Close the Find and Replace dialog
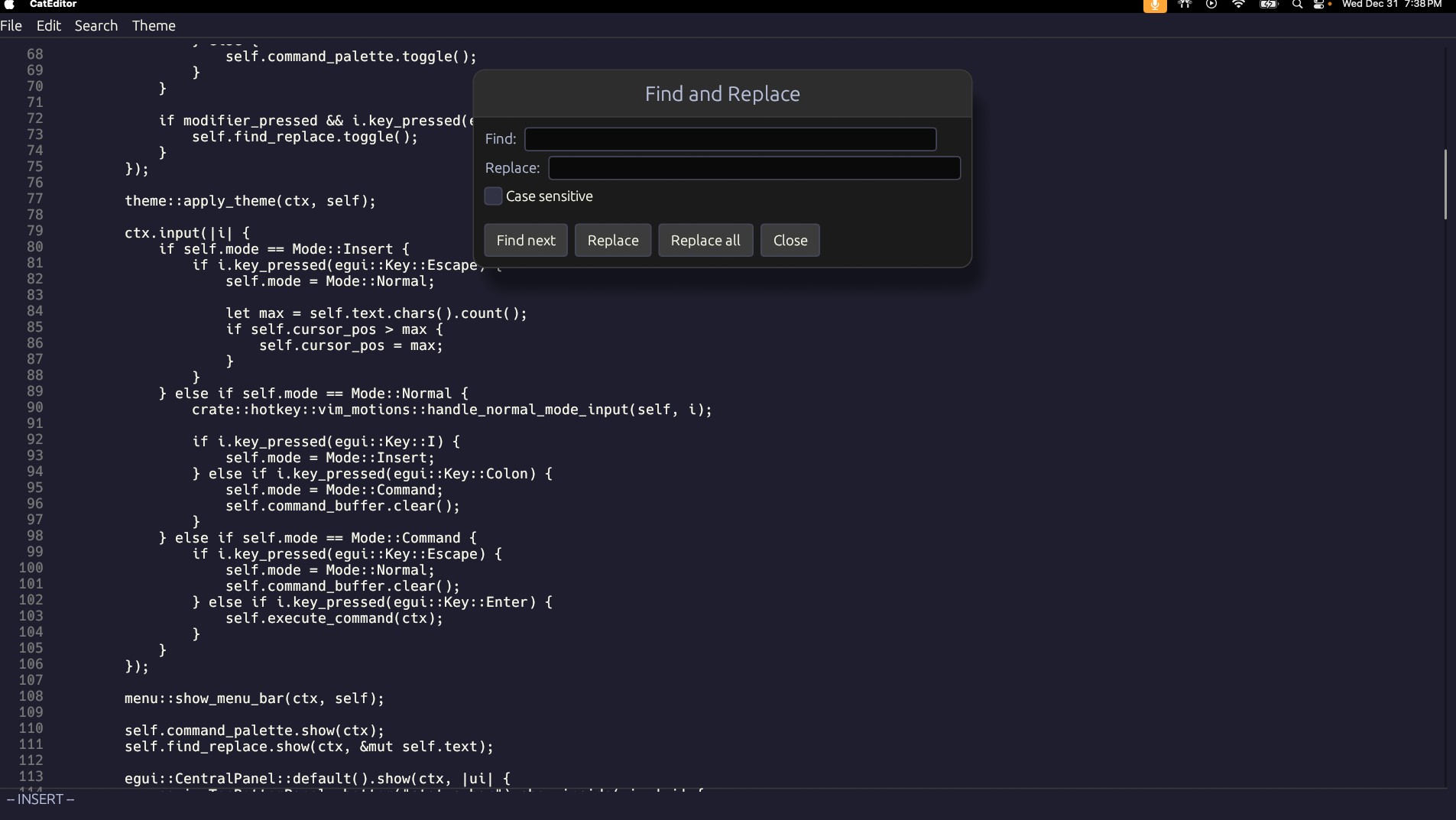The width and height of the screenshot is (1456, 820). pos(790,240)
